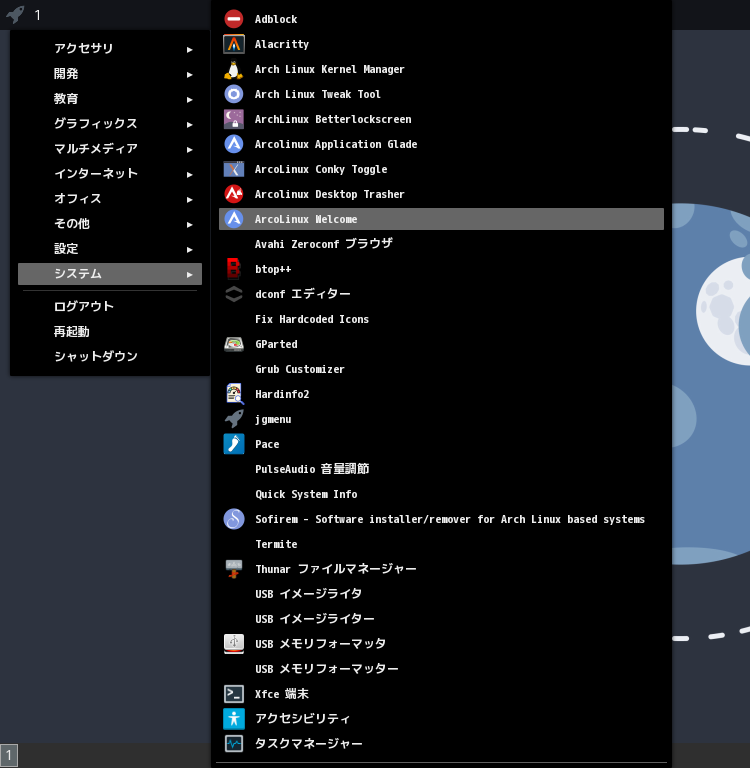Viewport: 750px width, 768px height.
Task: Expand the その他 submenu arrow
Action: [x=190, y=224]
